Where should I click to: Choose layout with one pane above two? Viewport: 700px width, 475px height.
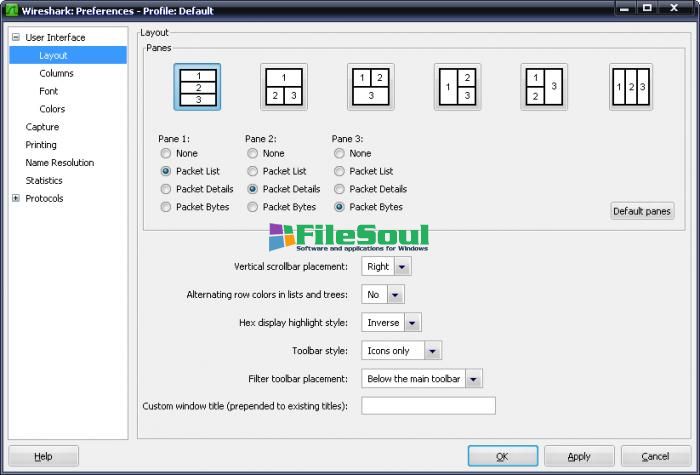[284, 87]
